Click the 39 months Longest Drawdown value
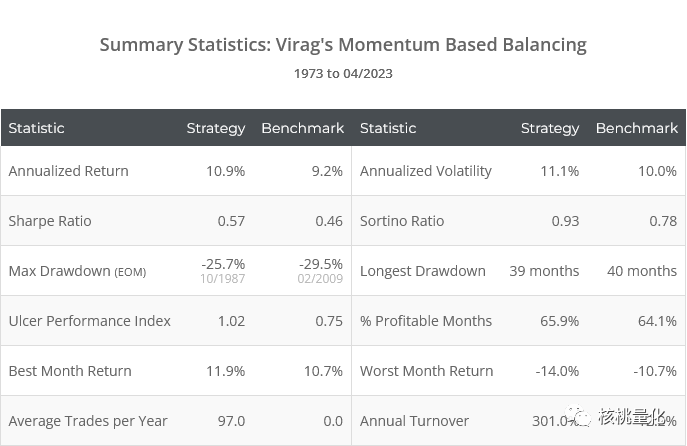 pyautogui.click(x=544, y=271)
